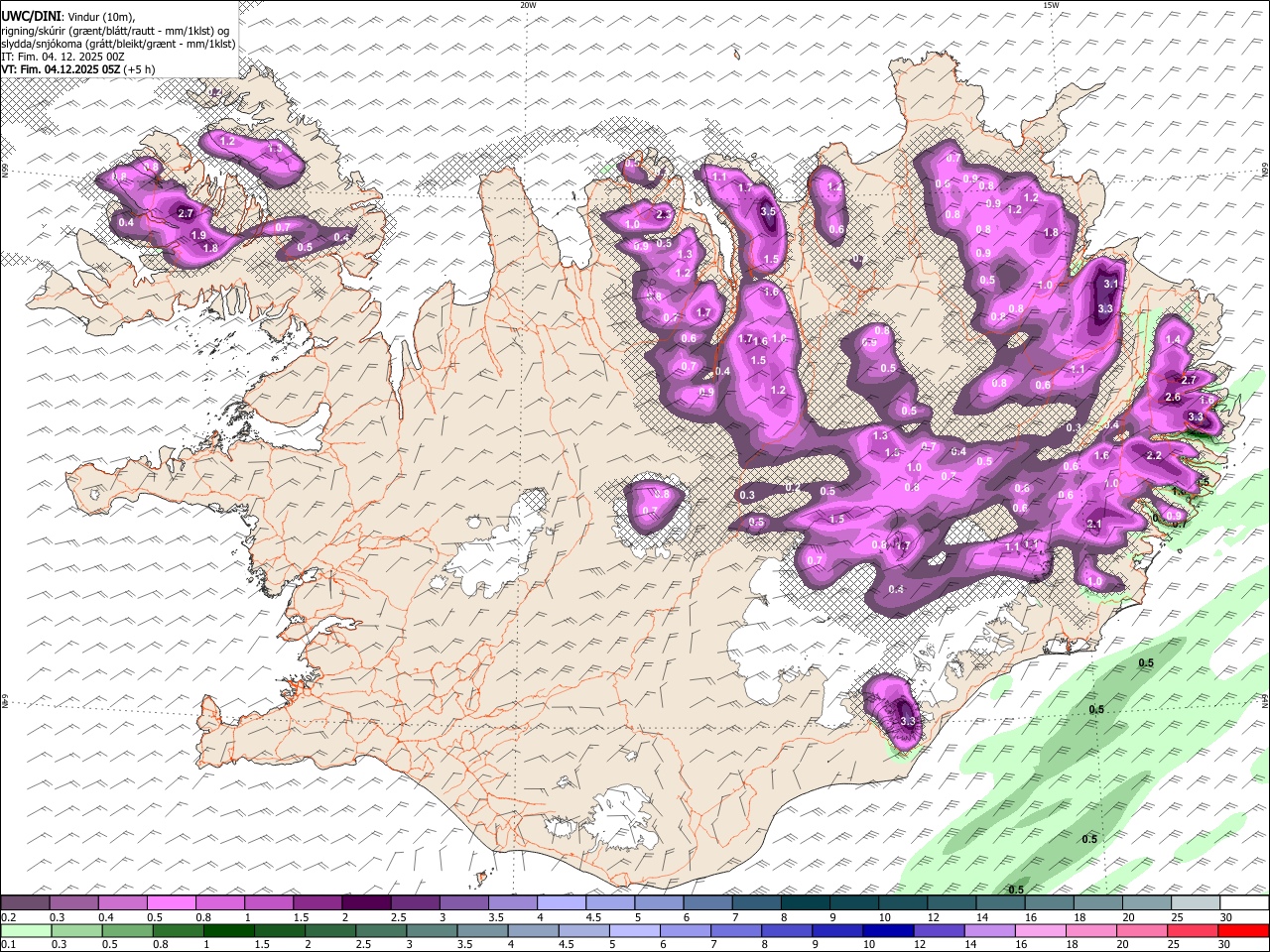Click the snow scale swatch between 0.2 and 0.3

point(26,902)
